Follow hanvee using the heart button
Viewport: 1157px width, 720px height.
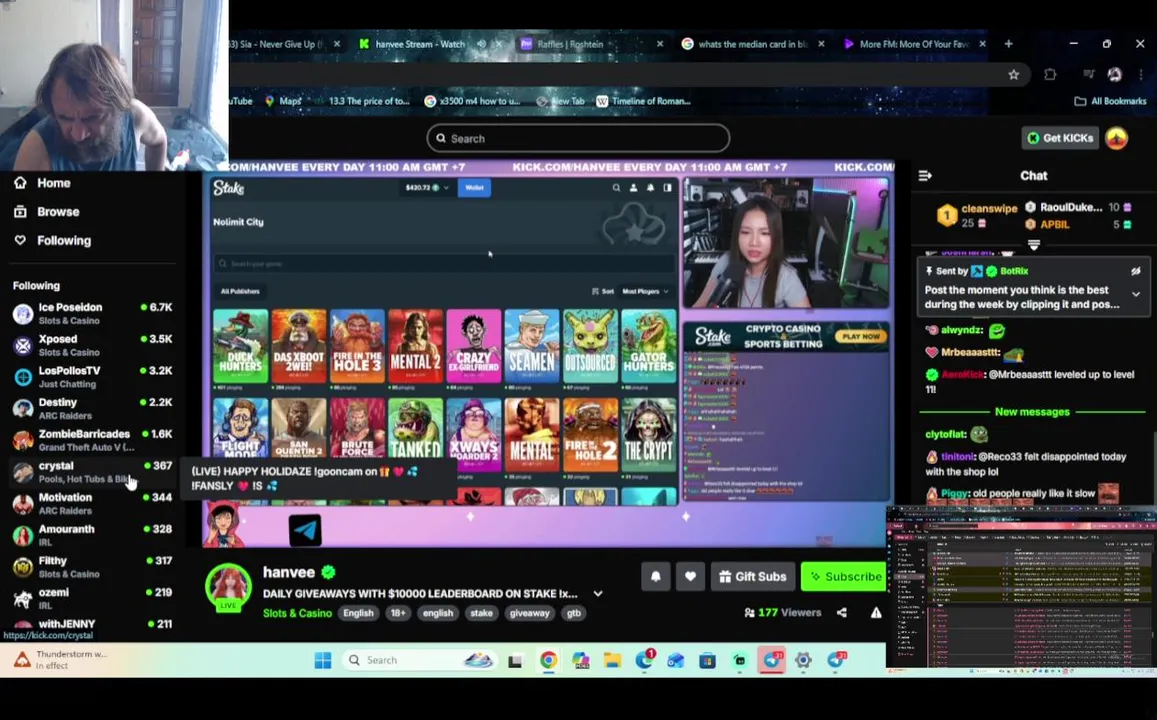690,576
